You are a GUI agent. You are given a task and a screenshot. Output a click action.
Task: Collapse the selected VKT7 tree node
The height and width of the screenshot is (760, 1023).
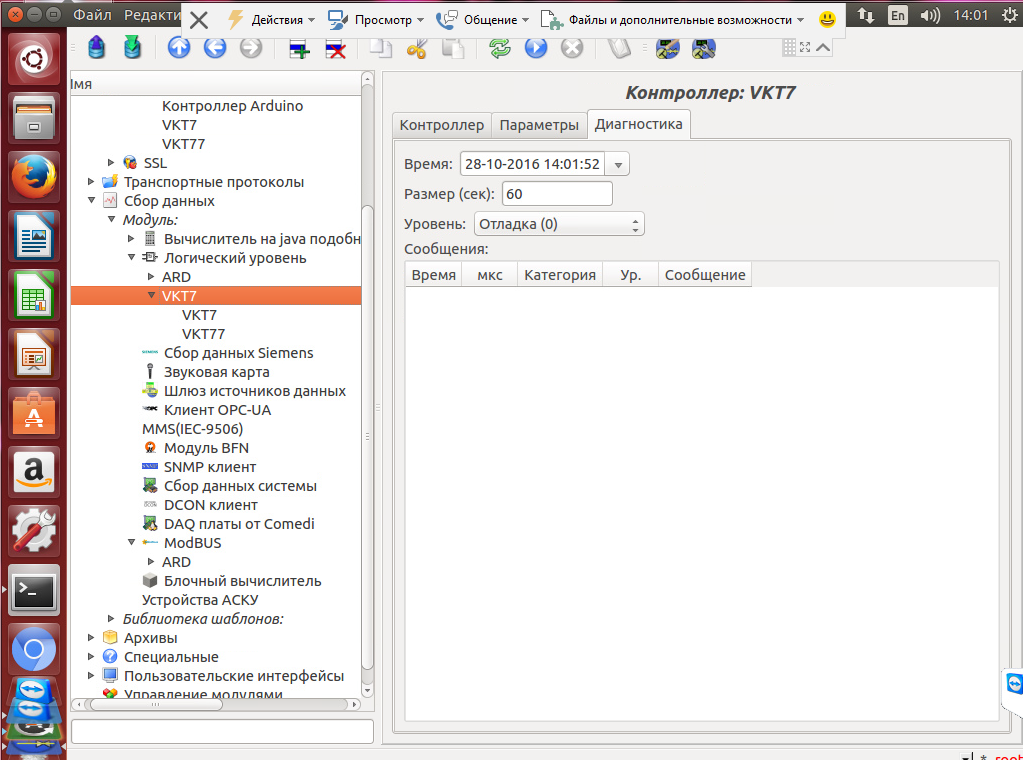pyautogui.click(x=152, y=296)
